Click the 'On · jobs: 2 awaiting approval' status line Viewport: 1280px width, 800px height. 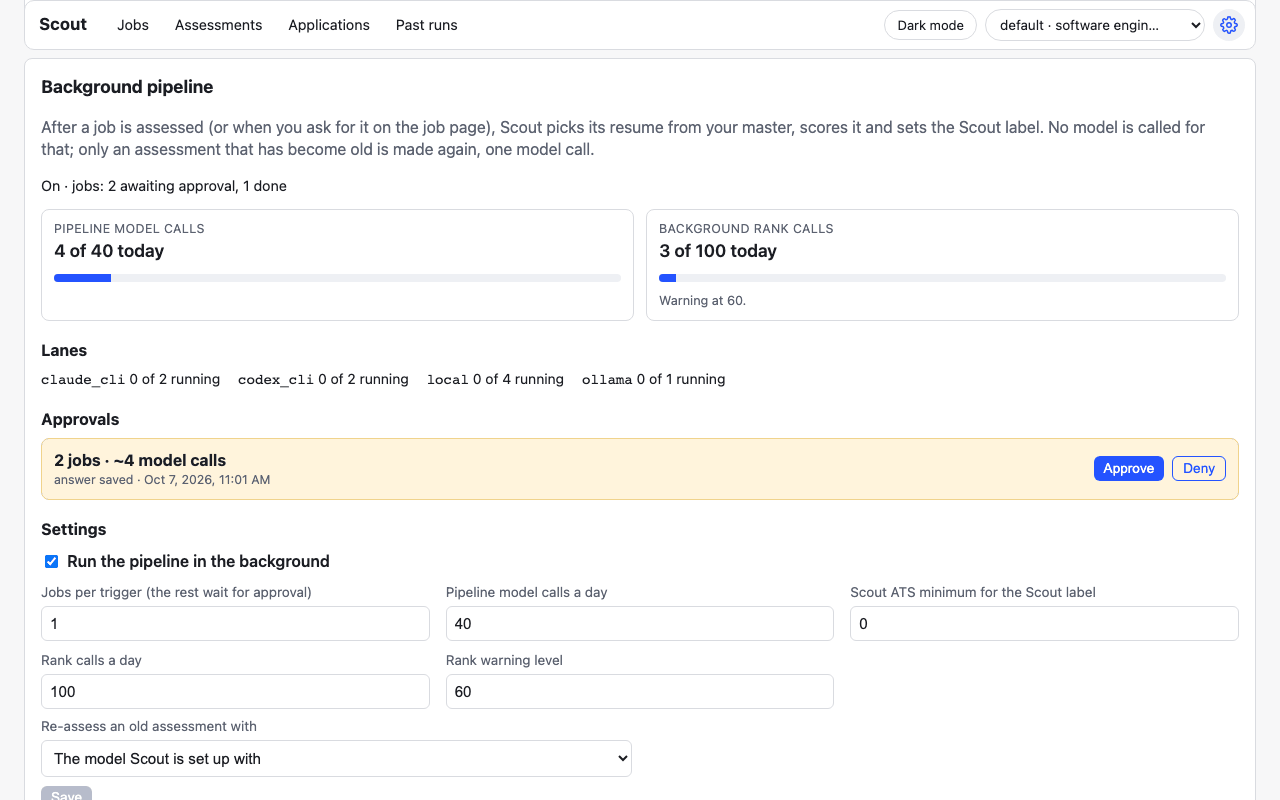click(x=164, y=186)
